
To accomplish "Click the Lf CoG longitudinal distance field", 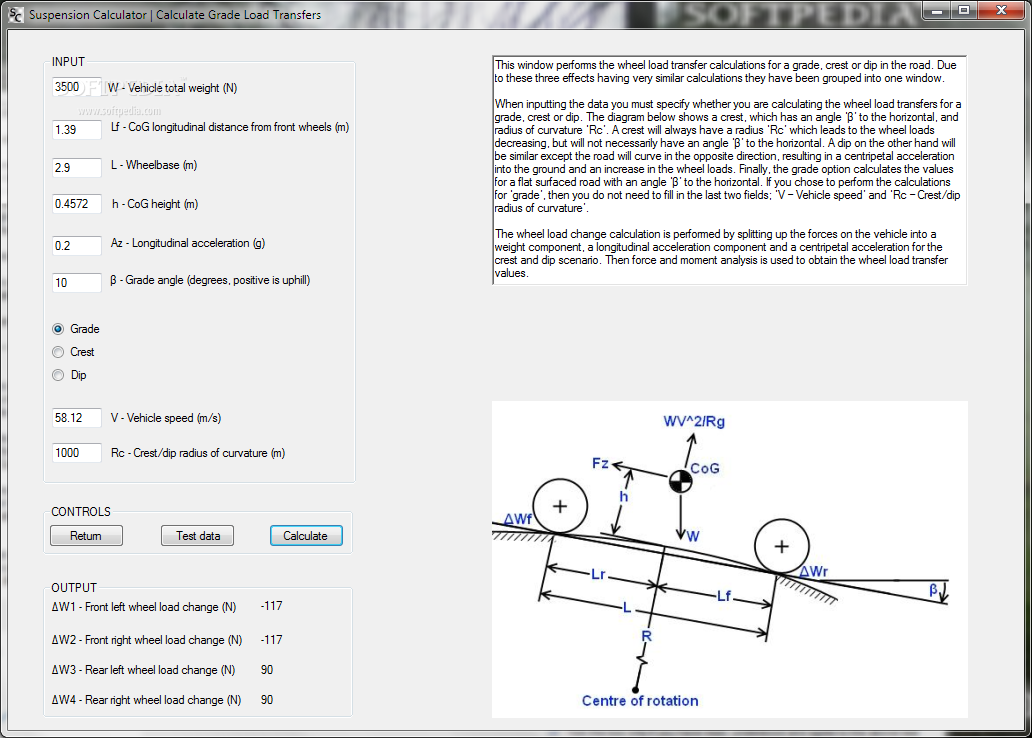I will pyautogui.click(x=77, y=130).
